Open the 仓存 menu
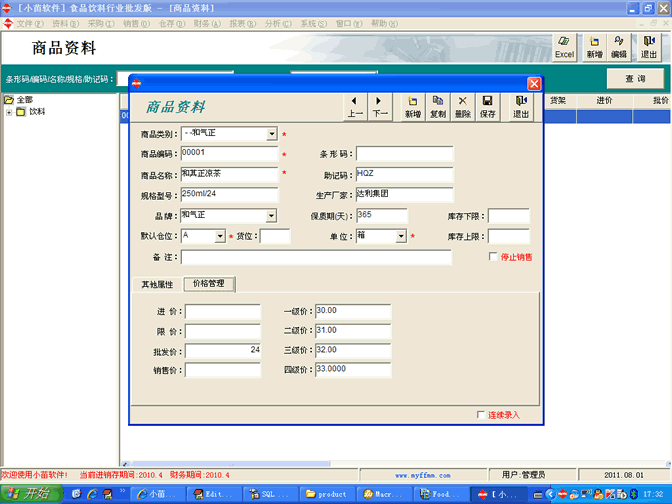The width and height of the screenshot is (672, 504). click(171, 24)
